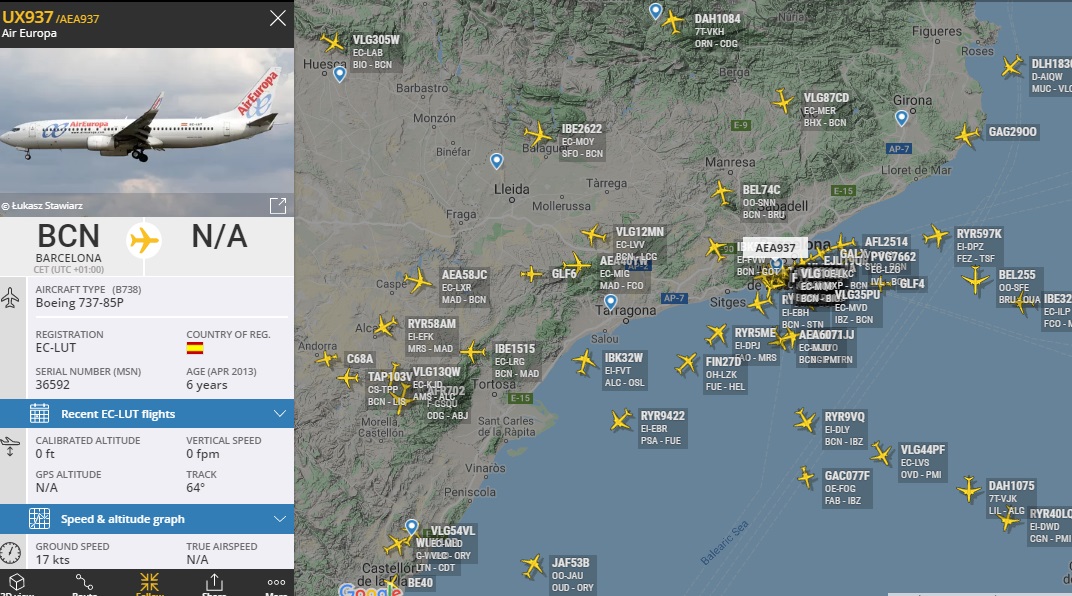Close the UX937 flight details panel

pos(278,18)
